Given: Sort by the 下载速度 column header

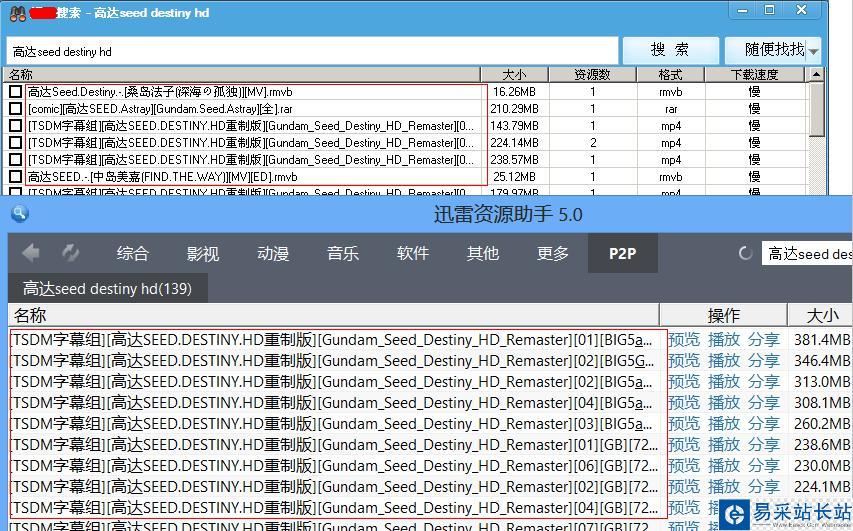Looking at the screenshot, I should click(755, 75).
